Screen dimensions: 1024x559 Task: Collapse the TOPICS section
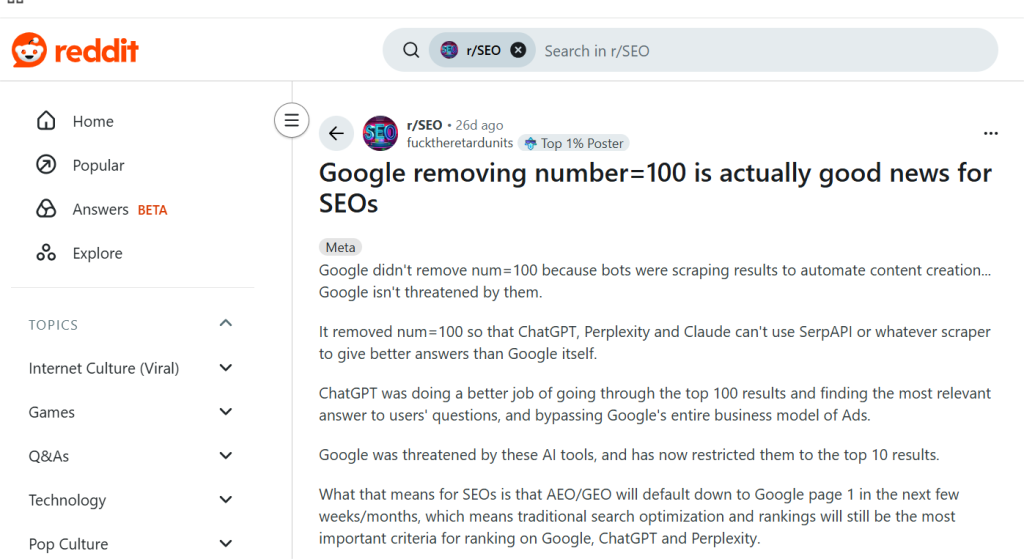(x=225, y=323)
